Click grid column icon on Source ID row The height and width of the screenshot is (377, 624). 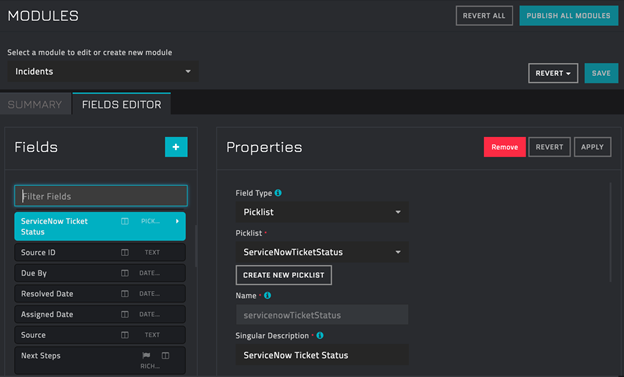(125, 252)
